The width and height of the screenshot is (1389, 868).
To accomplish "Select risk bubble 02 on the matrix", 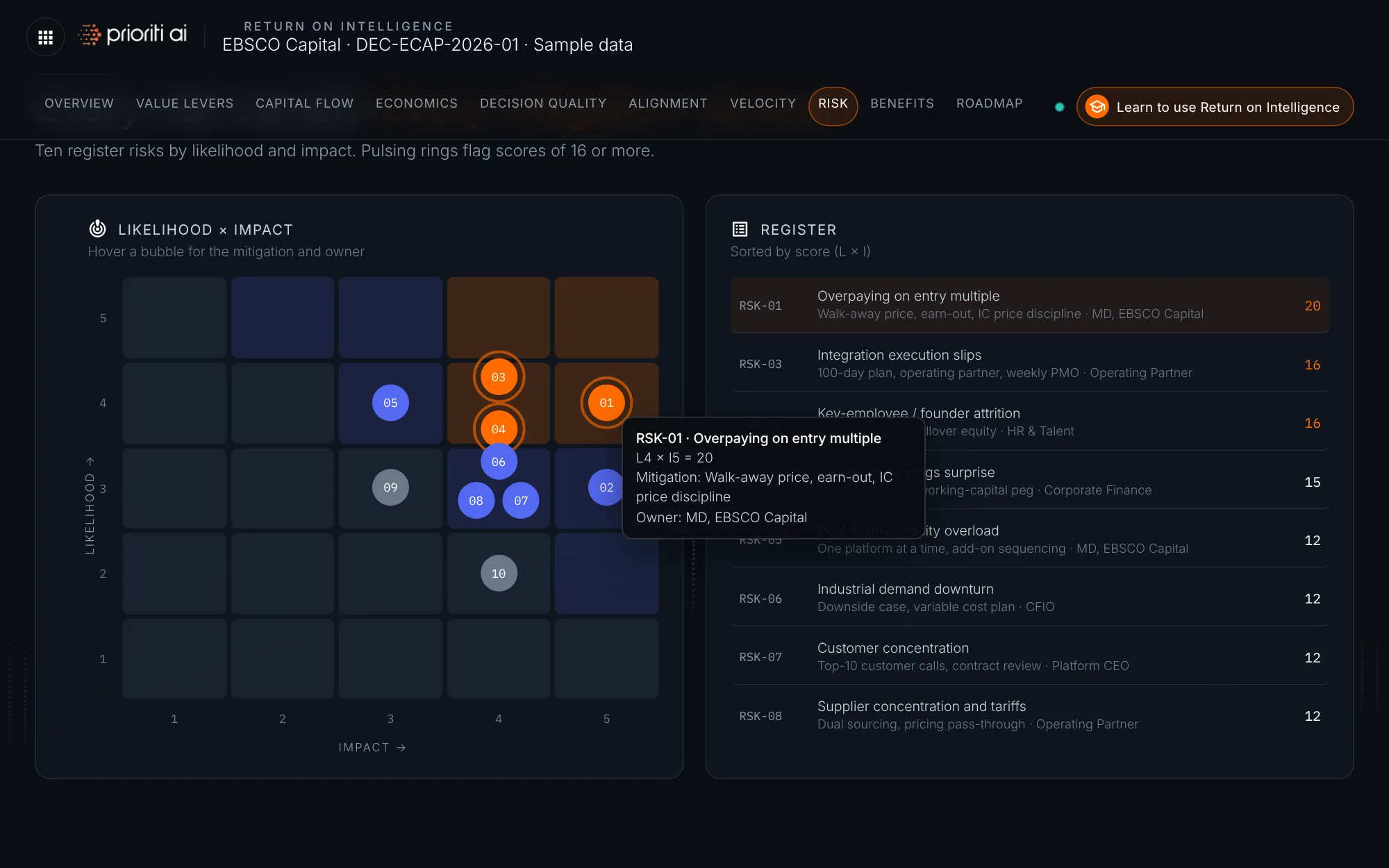I will point(606,487).
